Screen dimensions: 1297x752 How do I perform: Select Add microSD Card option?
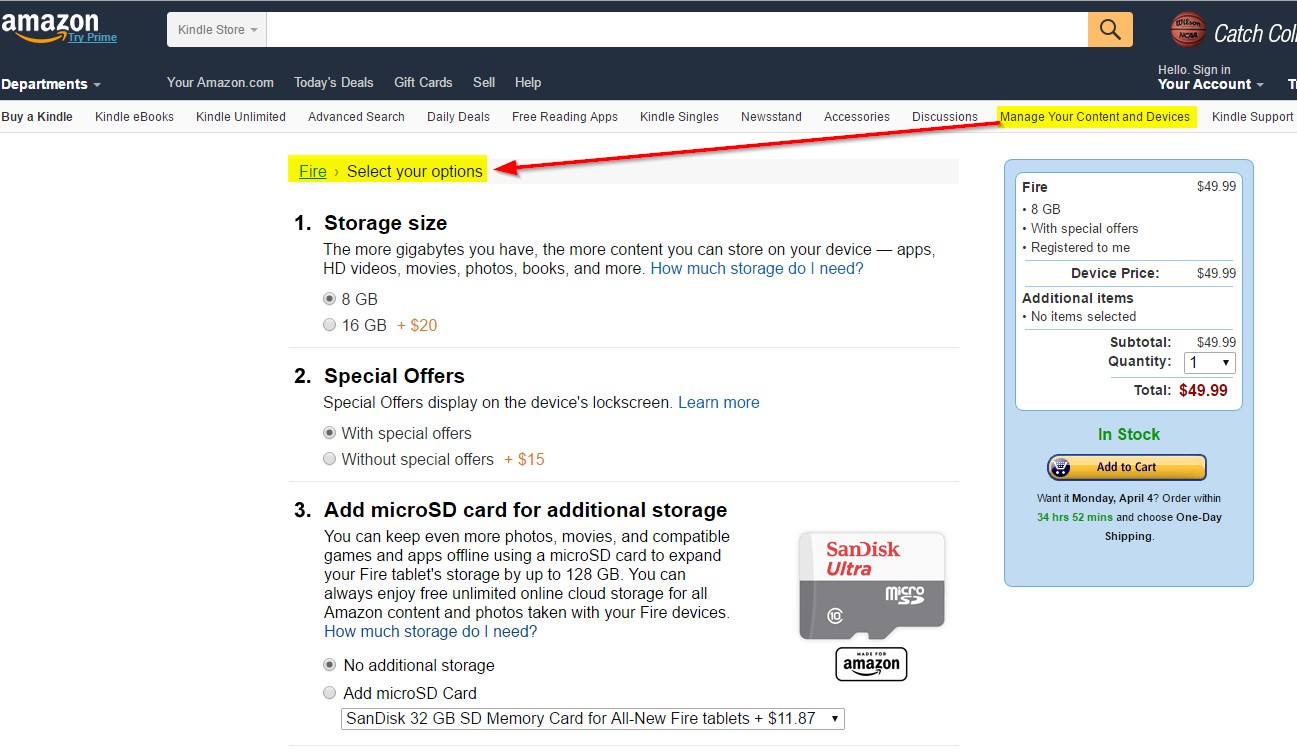click(x=330, y=693)
